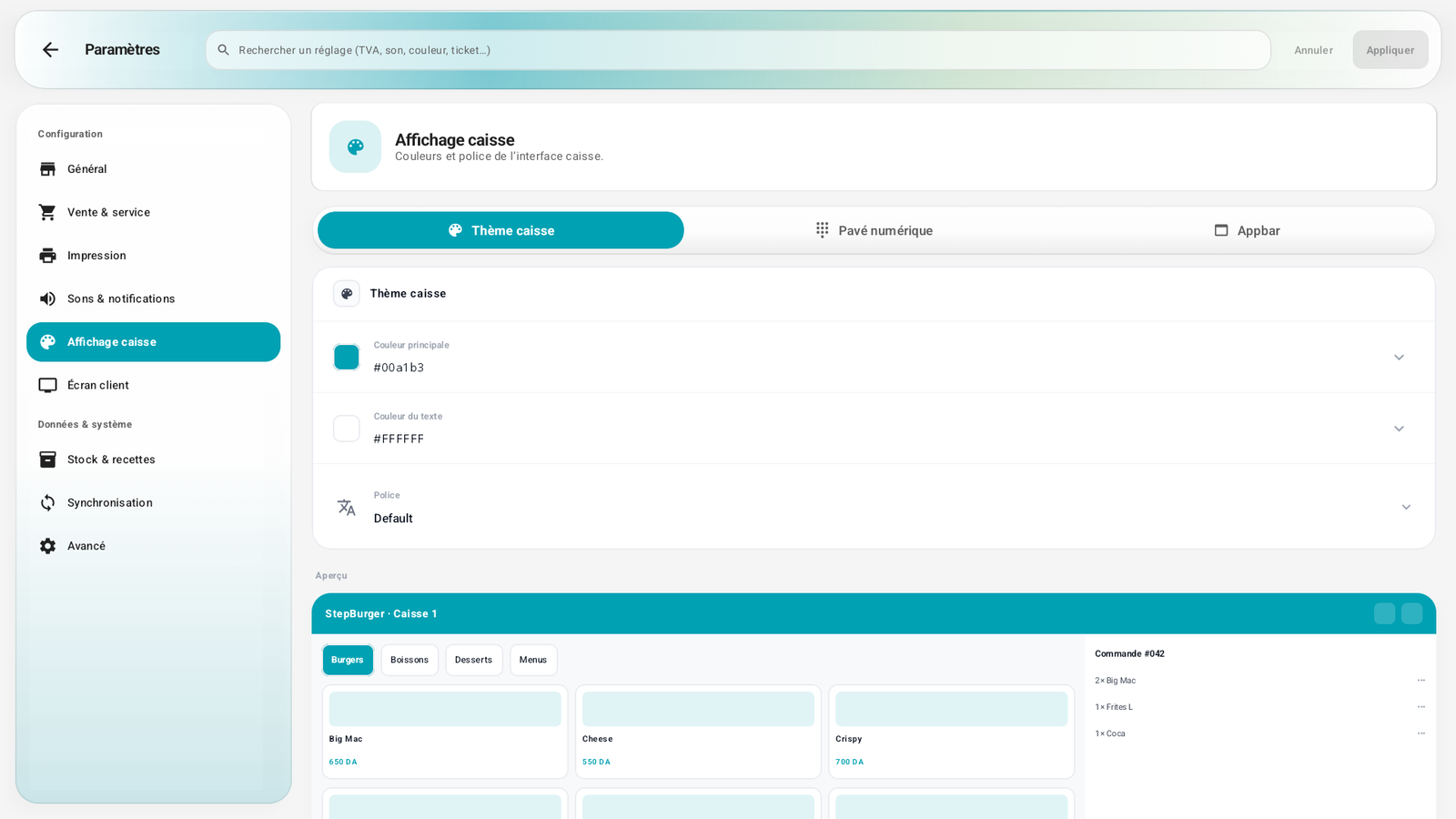This screenshot has width=1456, height=819.
Task: Click the Stock & recettes box icon
Action: 47,460
